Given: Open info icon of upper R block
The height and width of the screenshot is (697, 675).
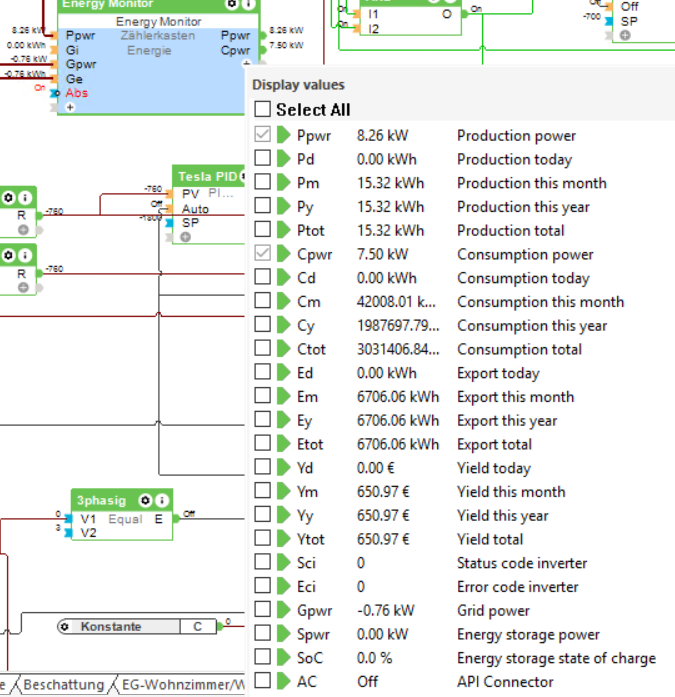Looking at the screenshot, I should coord(25,197).
